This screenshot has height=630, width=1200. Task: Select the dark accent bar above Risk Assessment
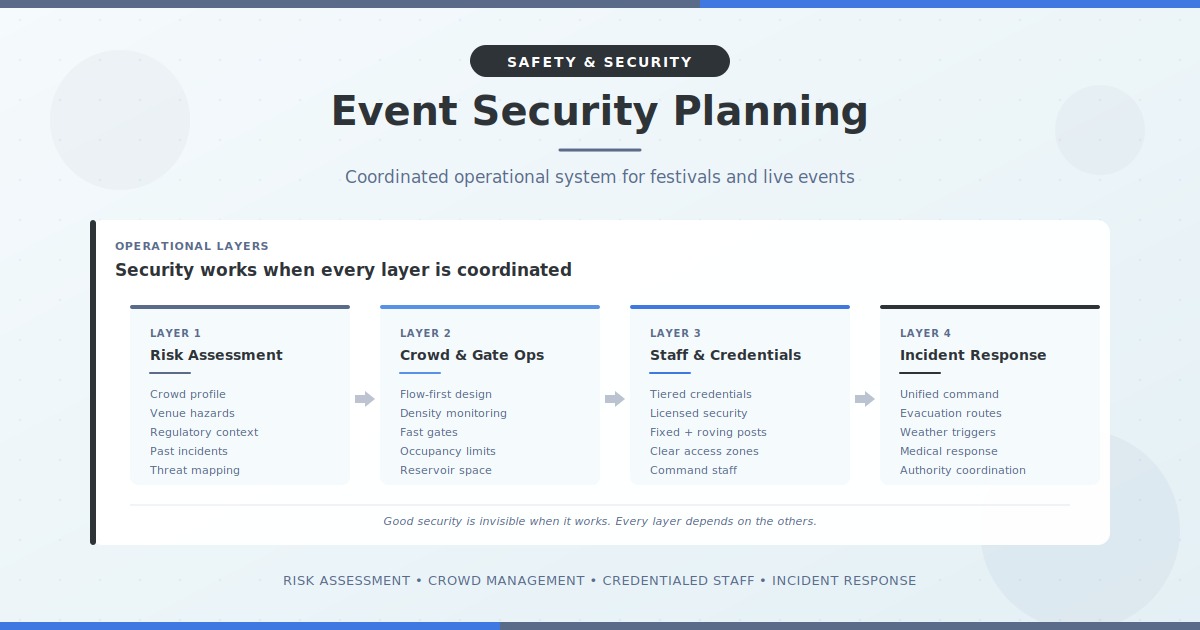tap(240, 307)
